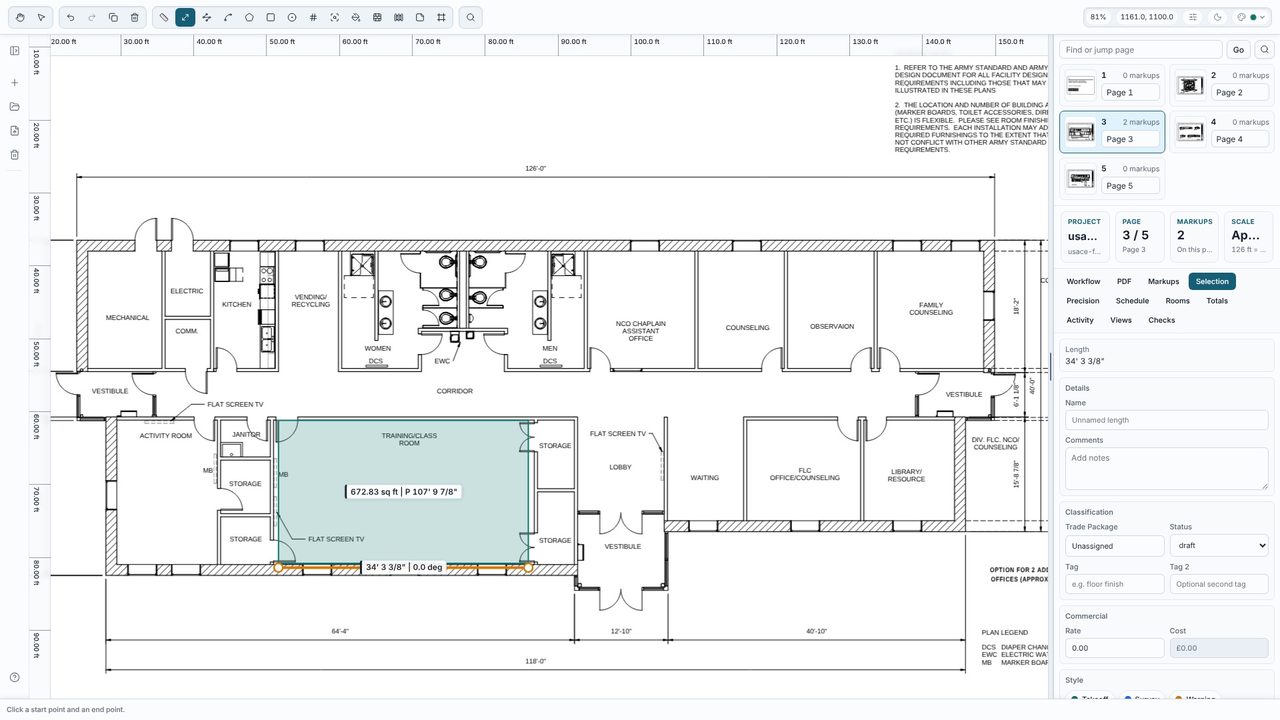Image resolution: width=1280 pixels, height=720 pixels.
Task: Click the Add notes comments box
Action: [x=1167, y=468]
